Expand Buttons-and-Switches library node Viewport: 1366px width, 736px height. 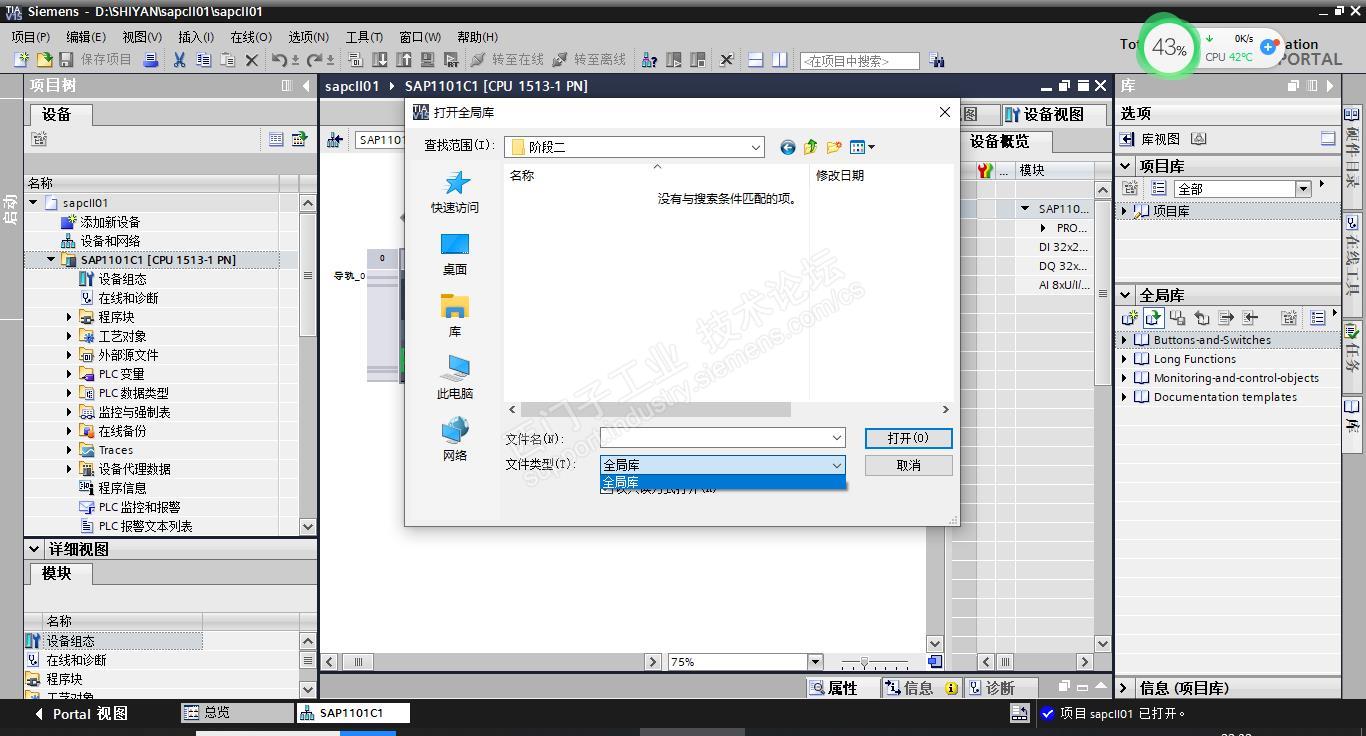[x=1124, y=340]
